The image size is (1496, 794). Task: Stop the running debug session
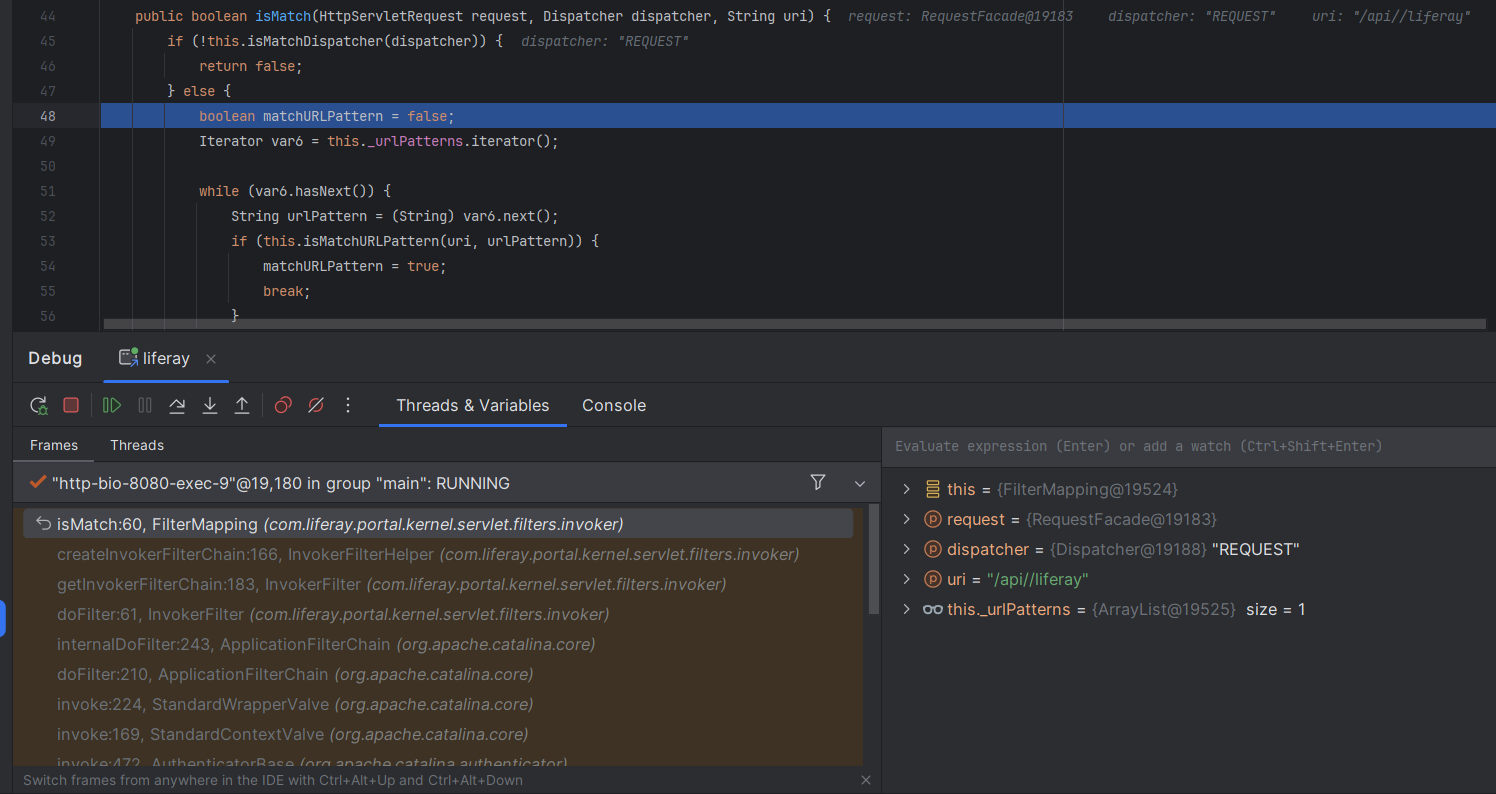71,405
